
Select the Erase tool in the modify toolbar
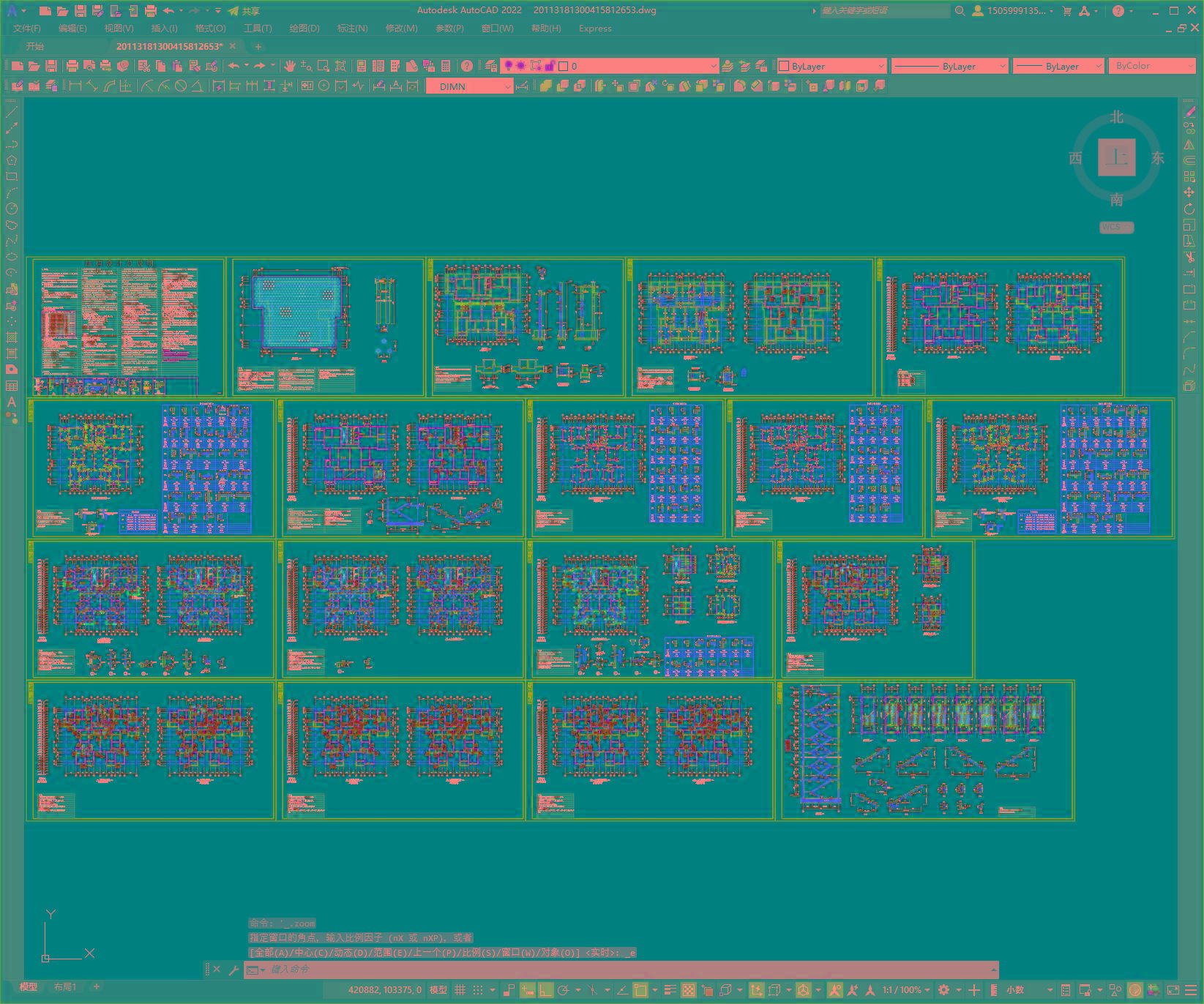1189,112
